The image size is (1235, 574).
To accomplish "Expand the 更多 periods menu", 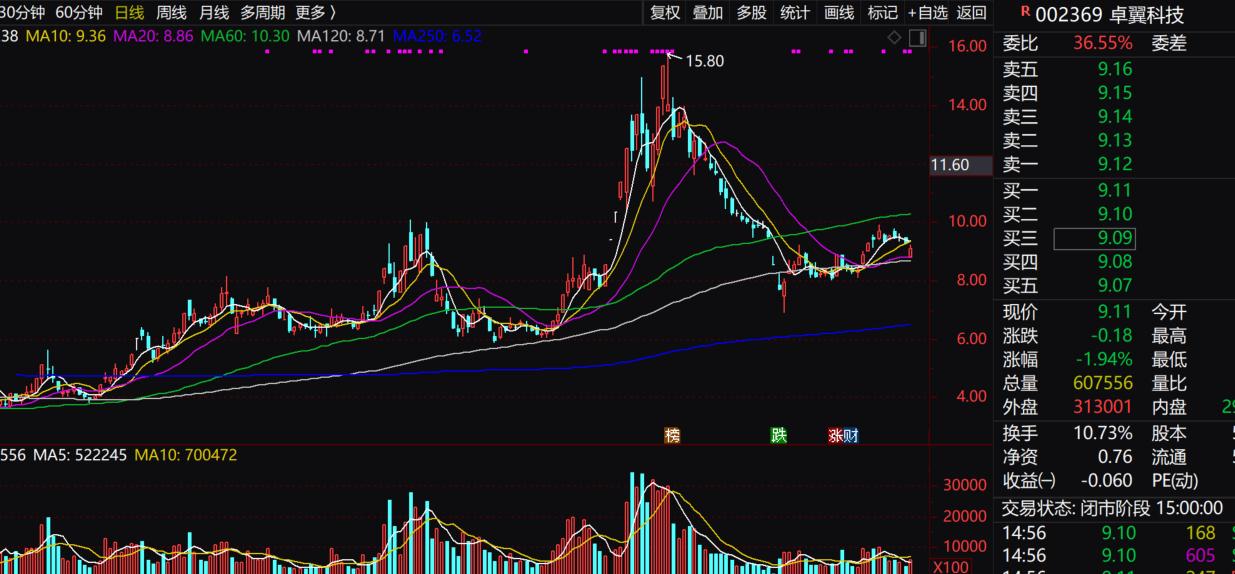I will click(316, 12).
